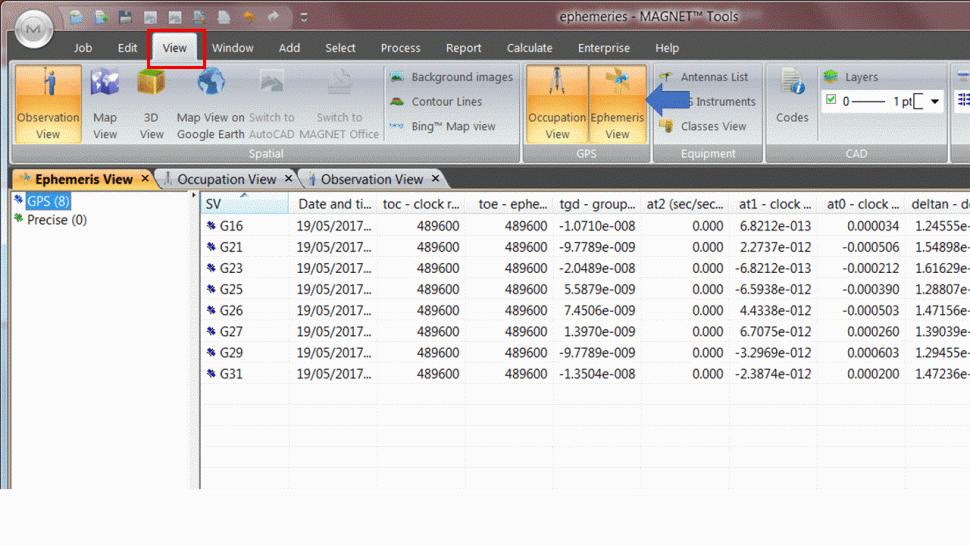
Task: Open the Report ribbon tab
Action: pyautogui.click(x=463, y=48)
